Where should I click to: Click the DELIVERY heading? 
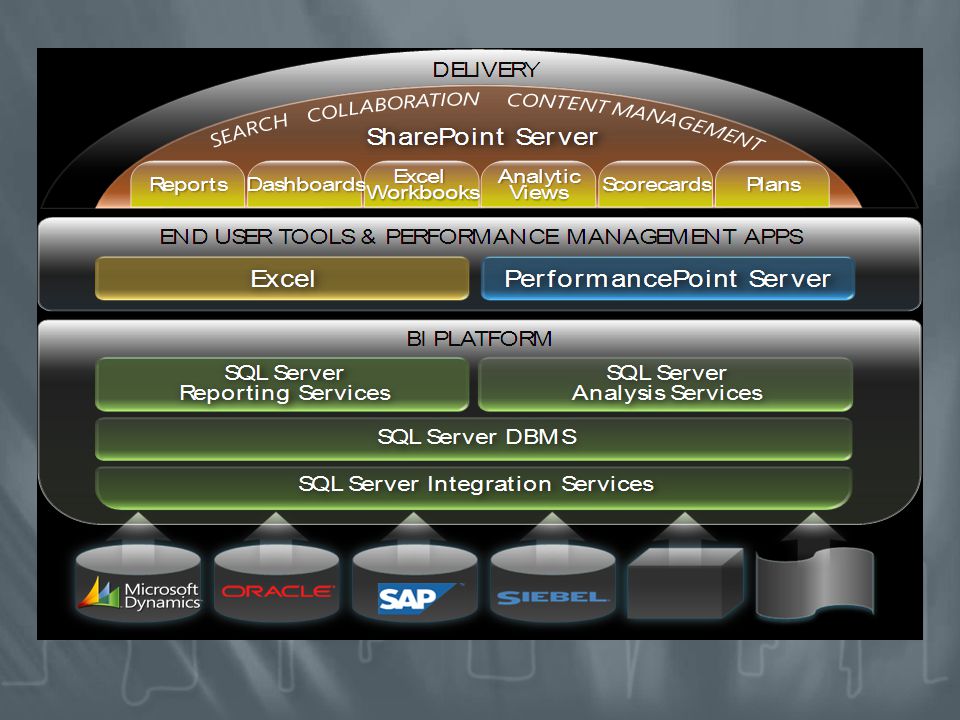(x=486, y=70)
